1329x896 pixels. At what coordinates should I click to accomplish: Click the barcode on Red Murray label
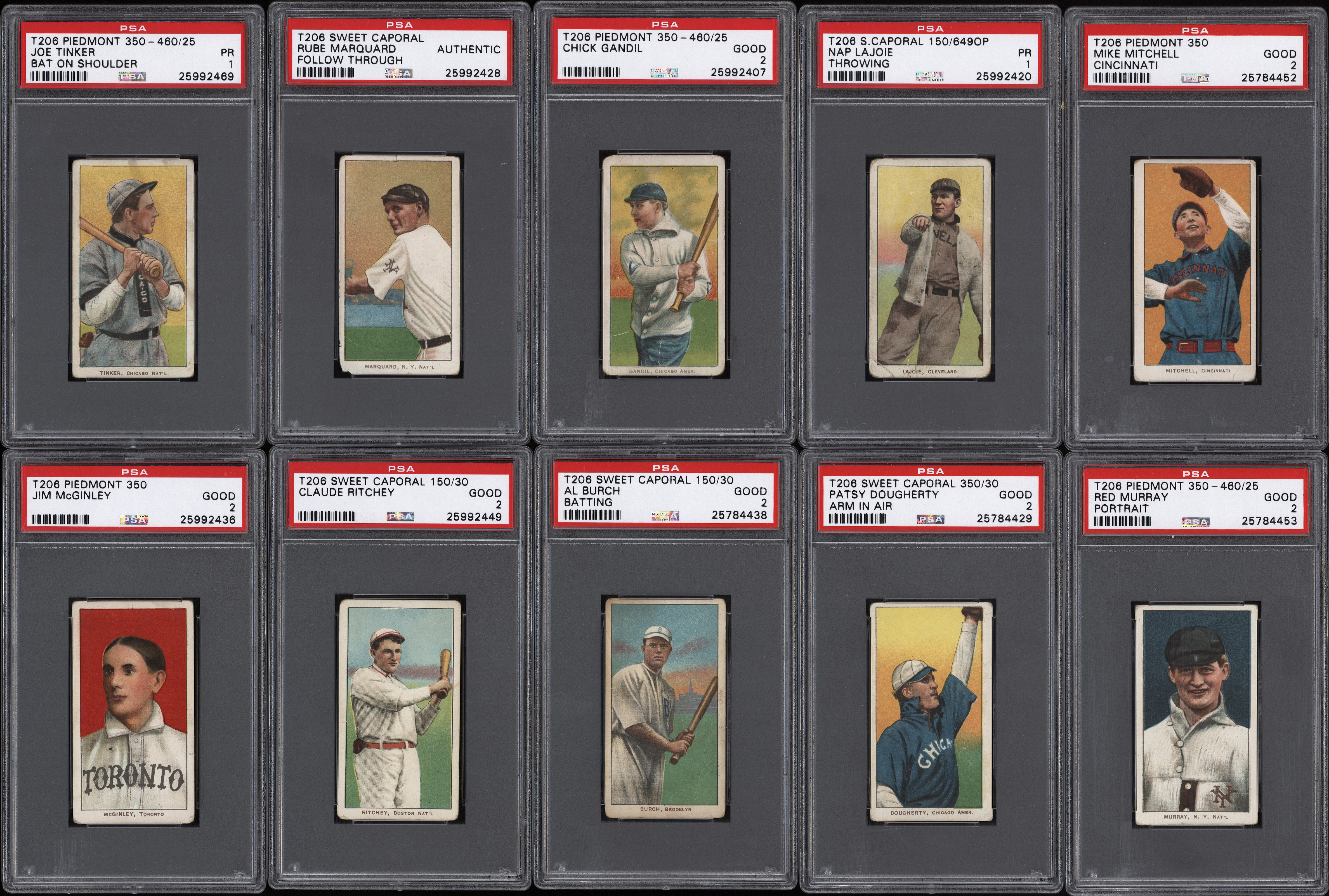pos(1122,521)
